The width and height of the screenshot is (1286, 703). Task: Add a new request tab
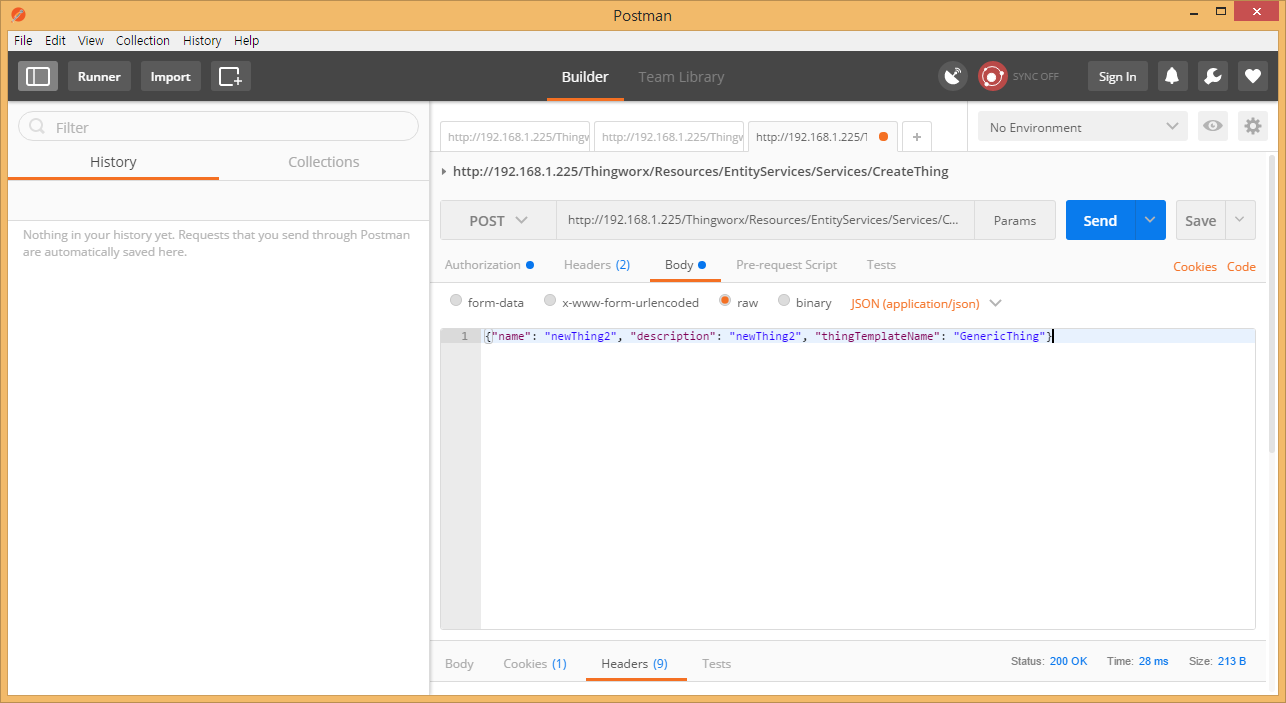tap(917, 137)
